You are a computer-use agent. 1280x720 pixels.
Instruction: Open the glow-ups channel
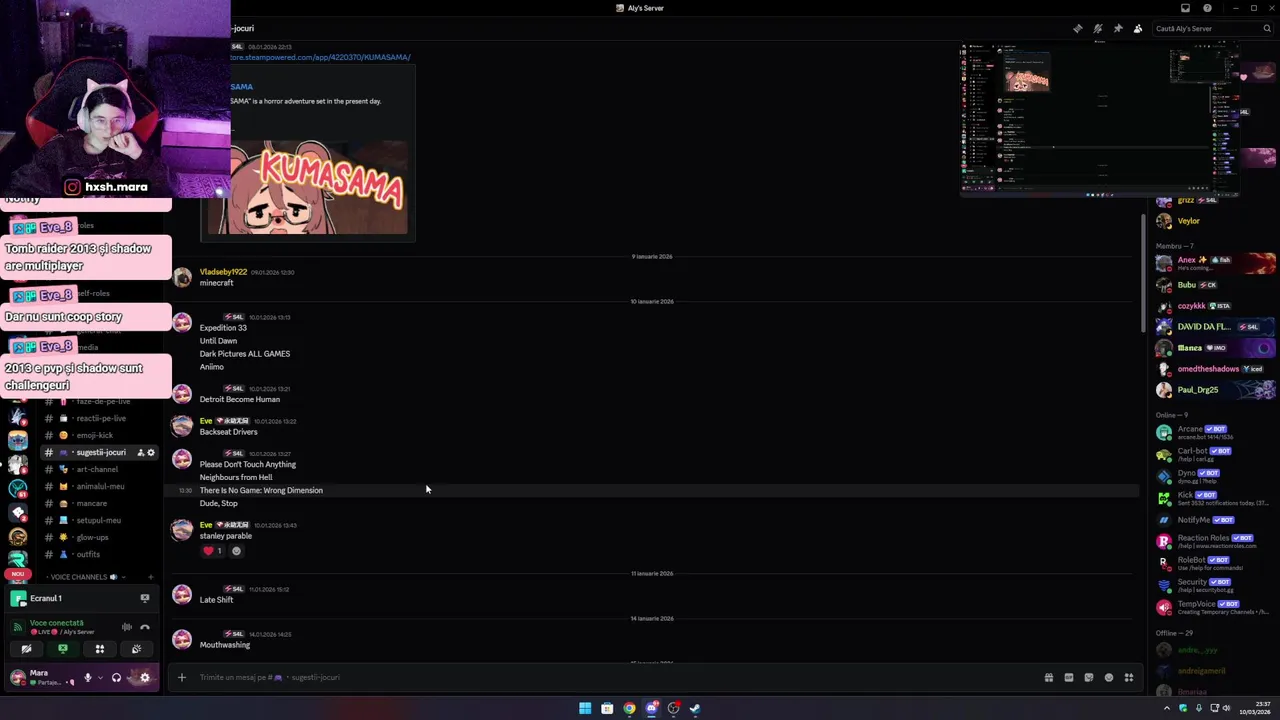click(98, 537)
